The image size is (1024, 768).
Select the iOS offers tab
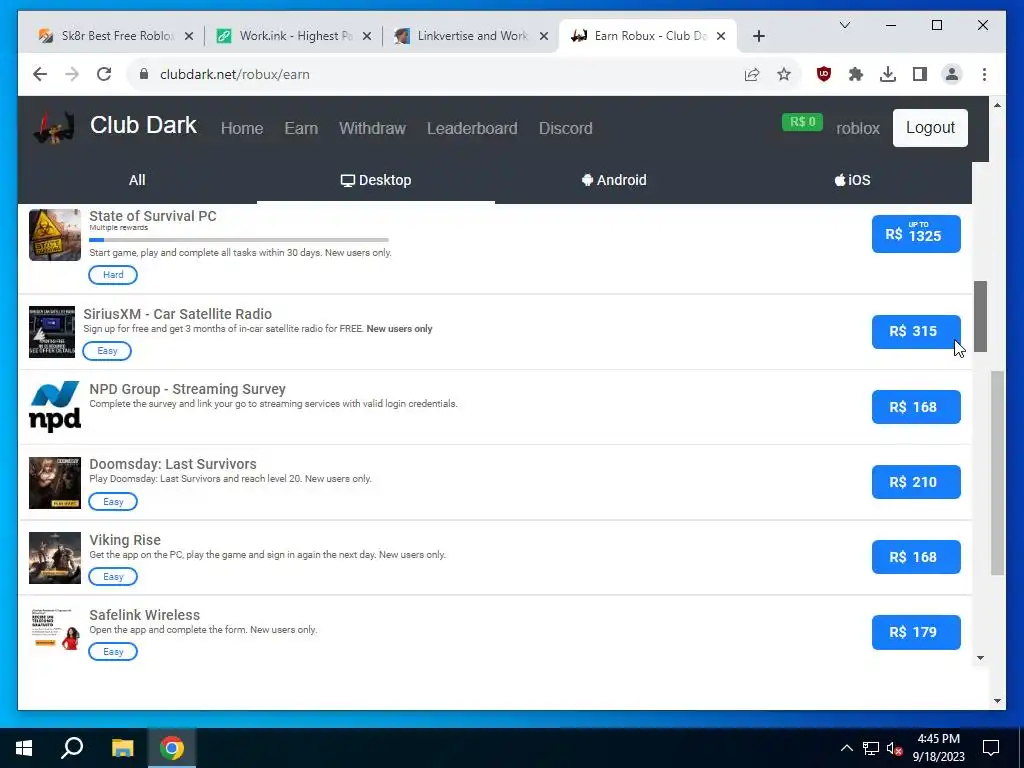[x=852, y=180]
